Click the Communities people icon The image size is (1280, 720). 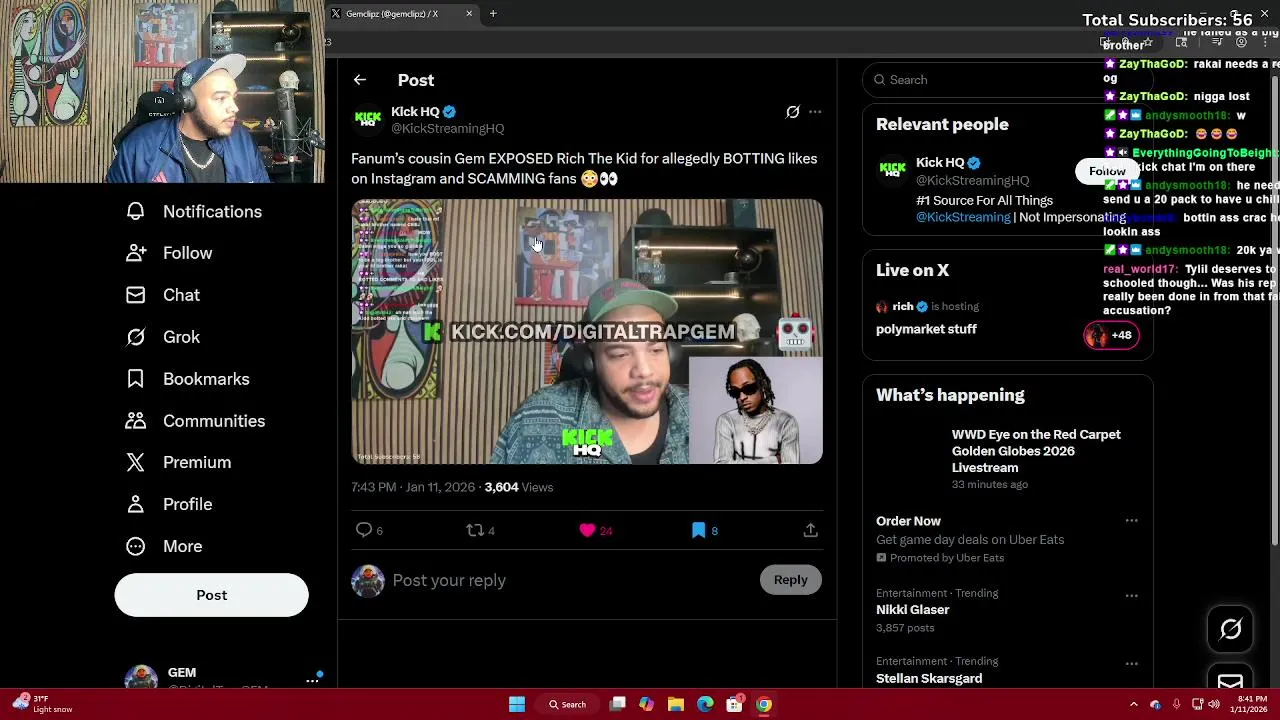point(136,421)
